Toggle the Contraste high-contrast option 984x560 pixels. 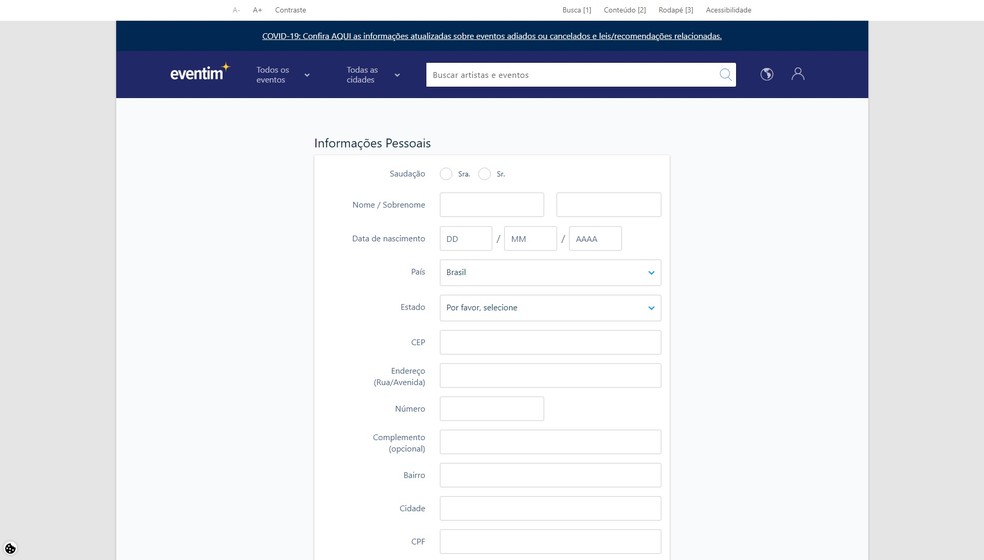(290, 10)
